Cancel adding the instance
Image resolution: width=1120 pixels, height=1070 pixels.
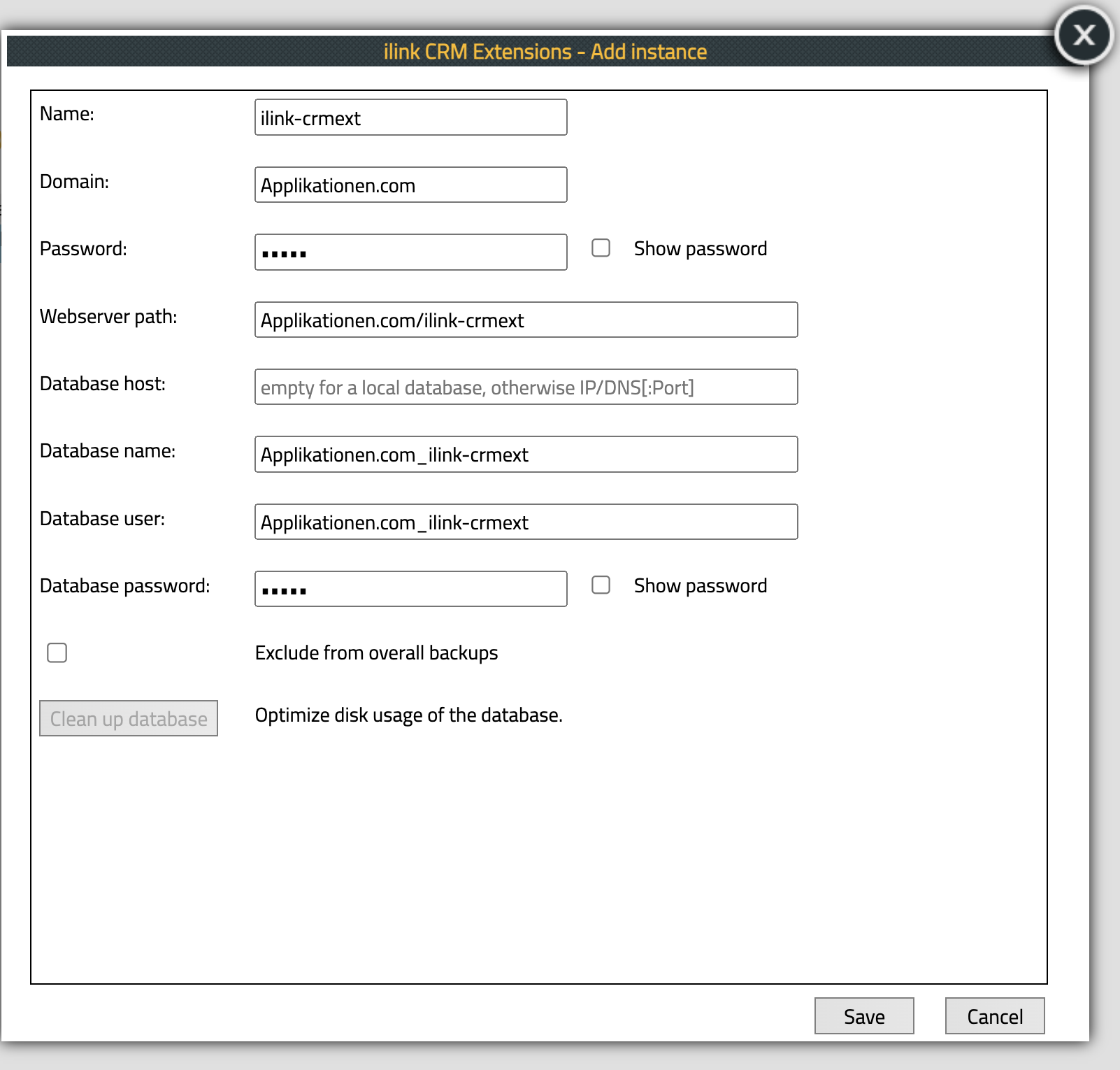tap(994, 1016)
